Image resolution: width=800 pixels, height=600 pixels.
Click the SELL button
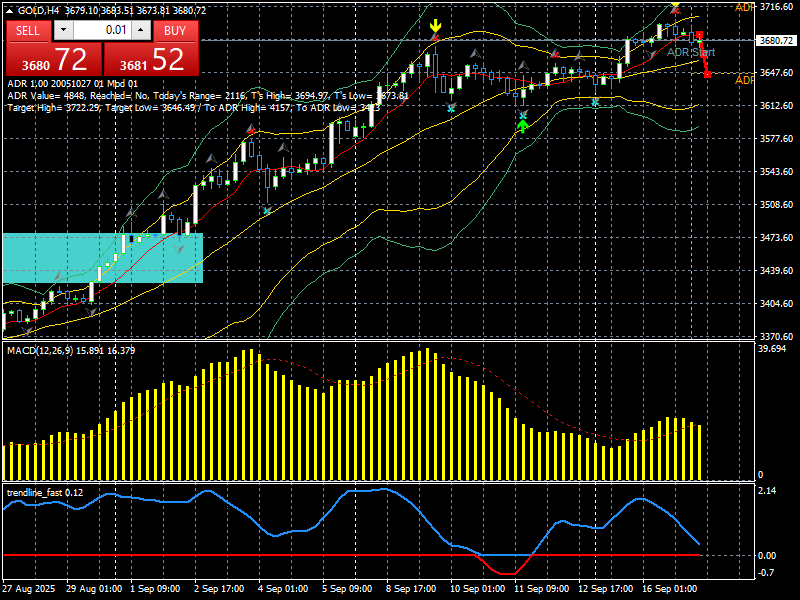28,31
